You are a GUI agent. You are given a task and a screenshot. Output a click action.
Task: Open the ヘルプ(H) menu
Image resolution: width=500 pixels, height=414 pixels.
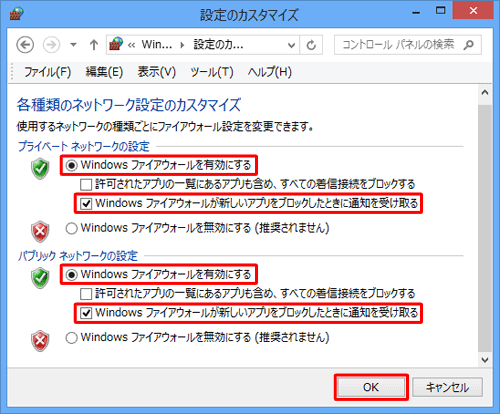click(x=270, y=72)
